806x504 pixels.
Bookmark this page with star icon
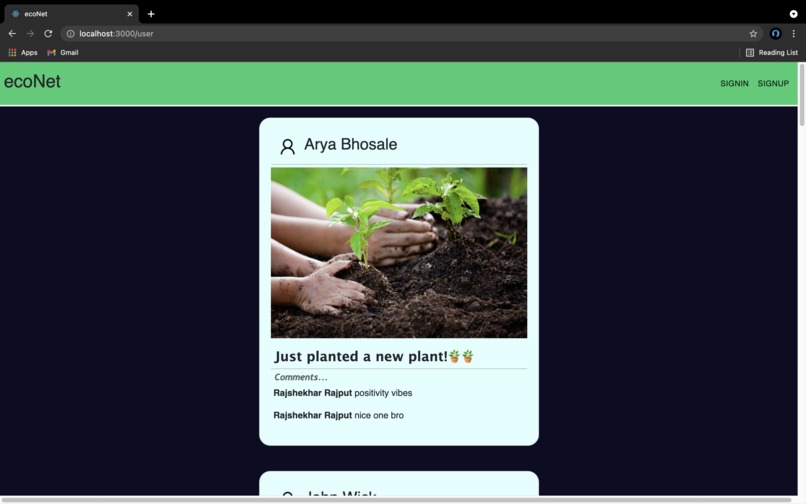(753, 33)
